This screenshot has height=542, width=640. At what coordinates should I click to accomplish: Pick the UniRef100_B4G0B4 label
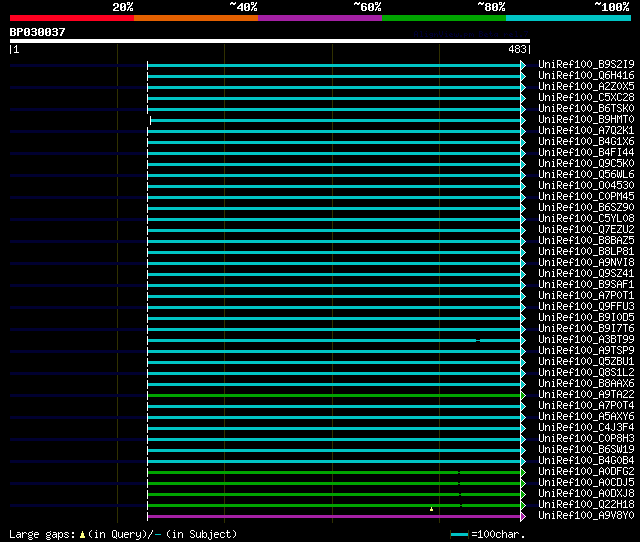point(586,461)
